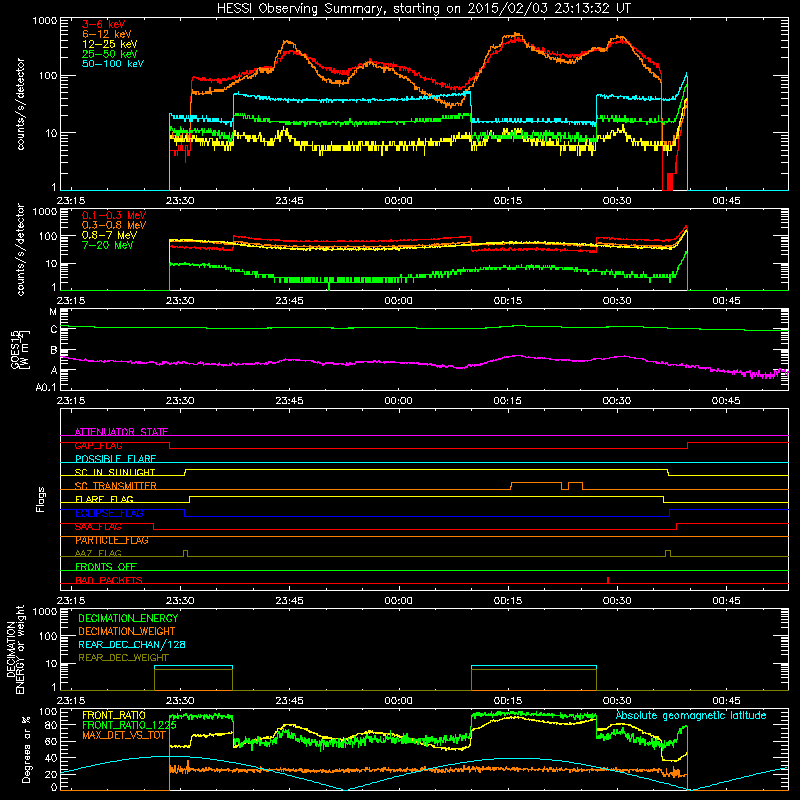800x800 pixels.
Task: Click the PARTICLE_FLAG label
Action: pos(112,540)
